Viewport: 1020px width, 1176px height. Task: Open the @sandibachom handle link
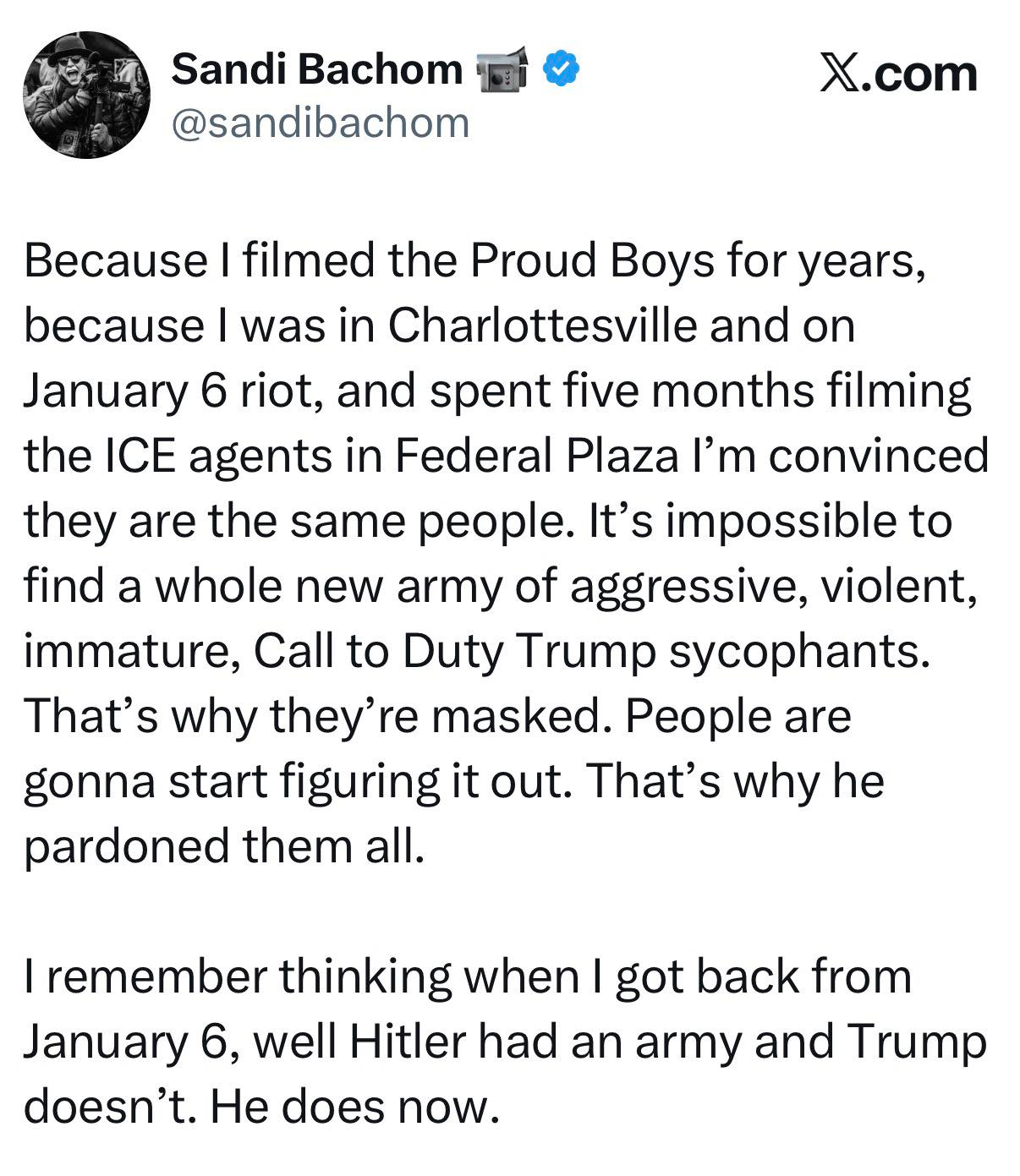tap(321, 123)
